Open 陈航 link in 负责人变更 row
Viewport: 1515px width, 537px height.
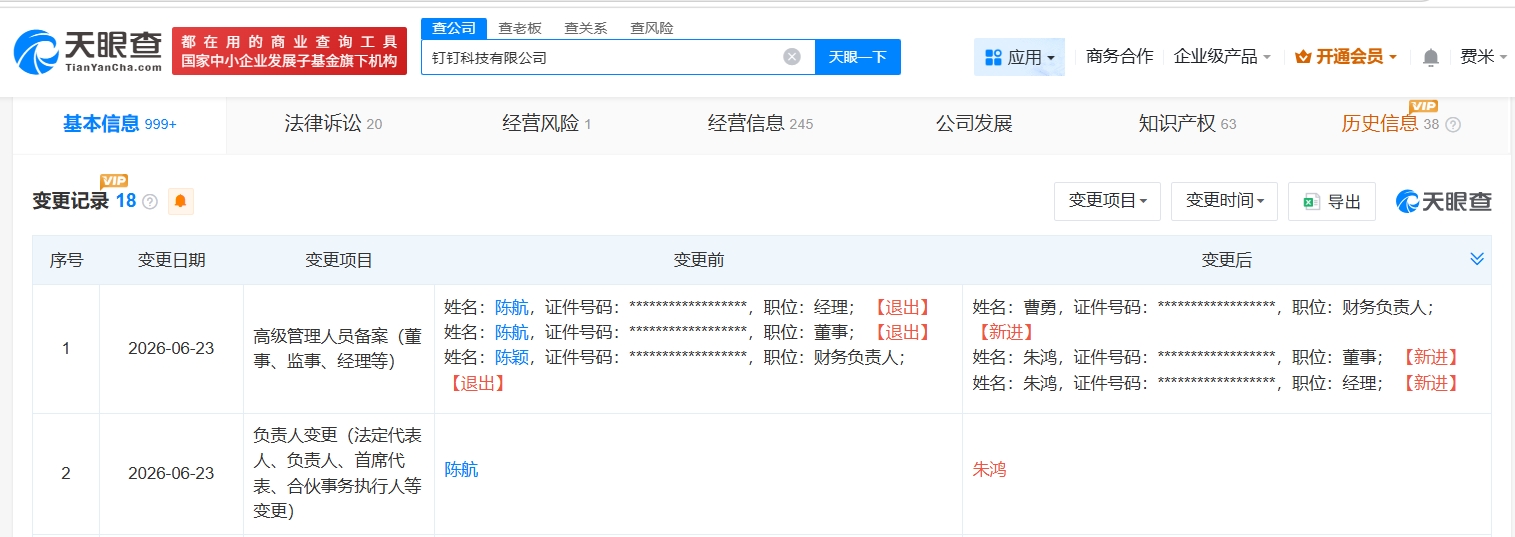click(461, 469)
